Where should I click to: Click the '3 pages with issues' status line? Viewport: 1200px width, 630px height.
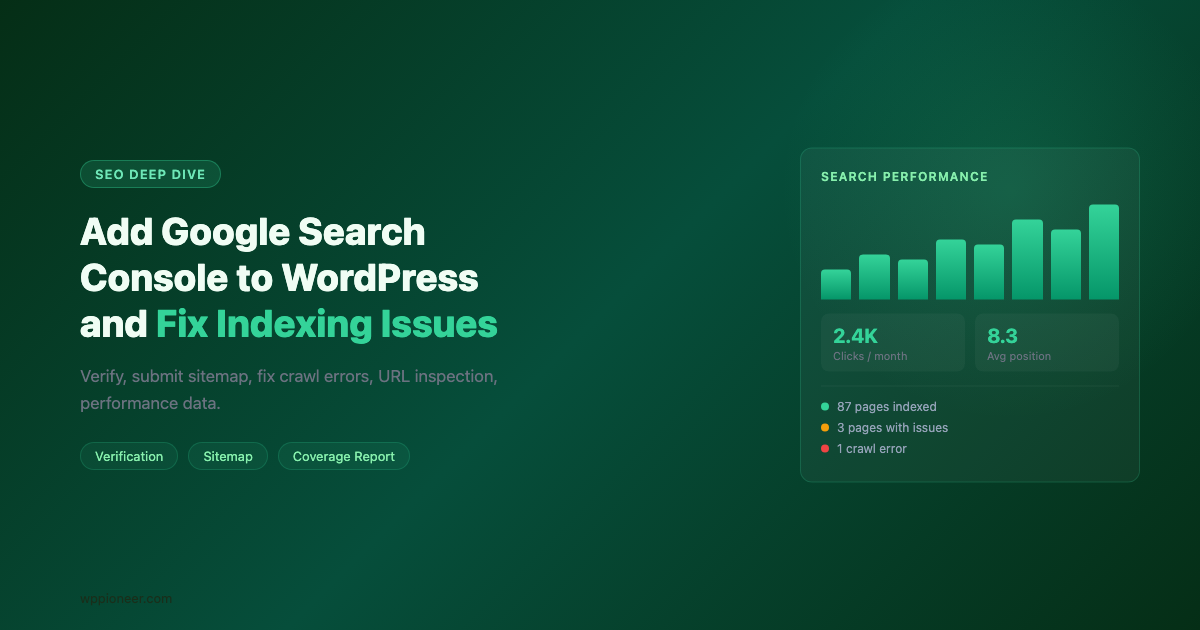(892, 428)
